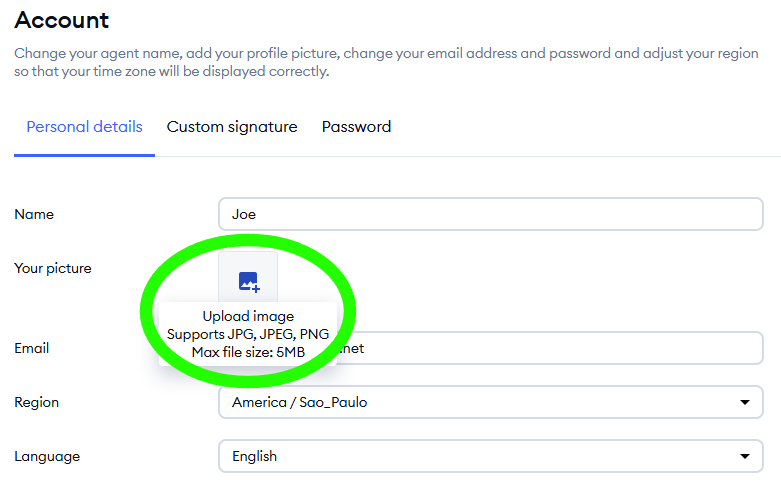Viewport: 781px width, 489px height.
Task: Click the account description paragraph text
Action: click(x=386, y=62)
